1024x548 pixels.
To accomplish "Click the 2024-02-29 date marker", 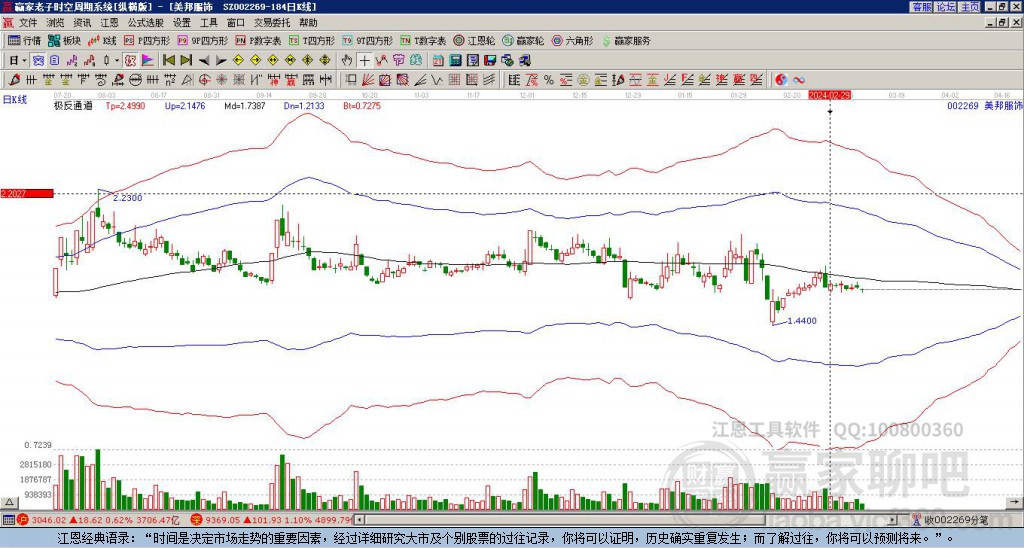I will [829, 95].
